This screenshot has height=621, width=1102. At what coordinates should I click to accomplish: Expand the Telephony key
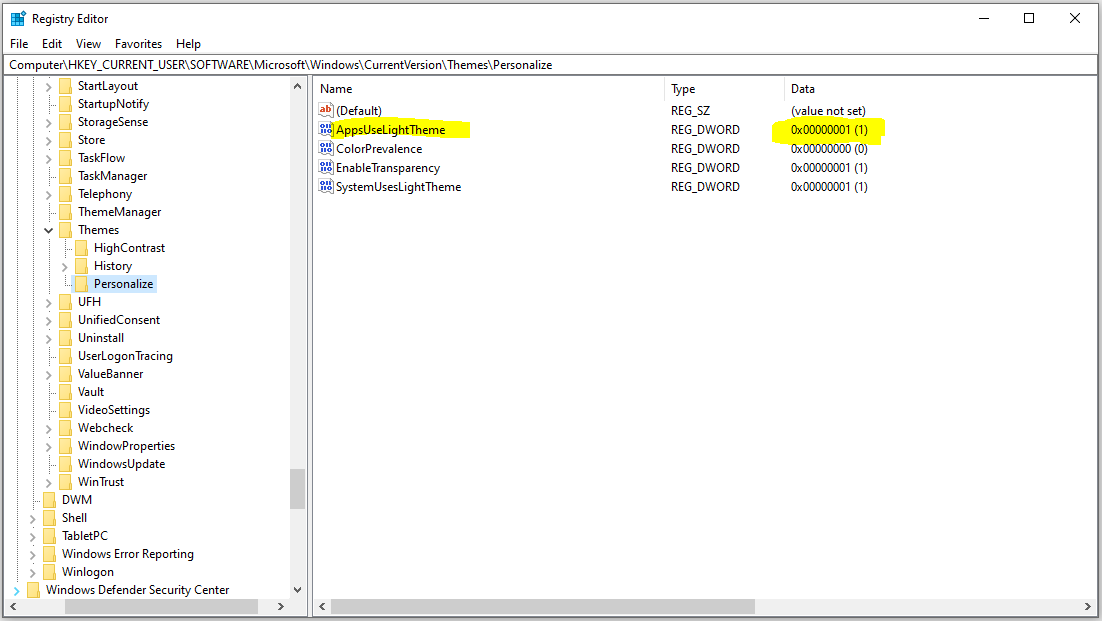coord(48,195)
